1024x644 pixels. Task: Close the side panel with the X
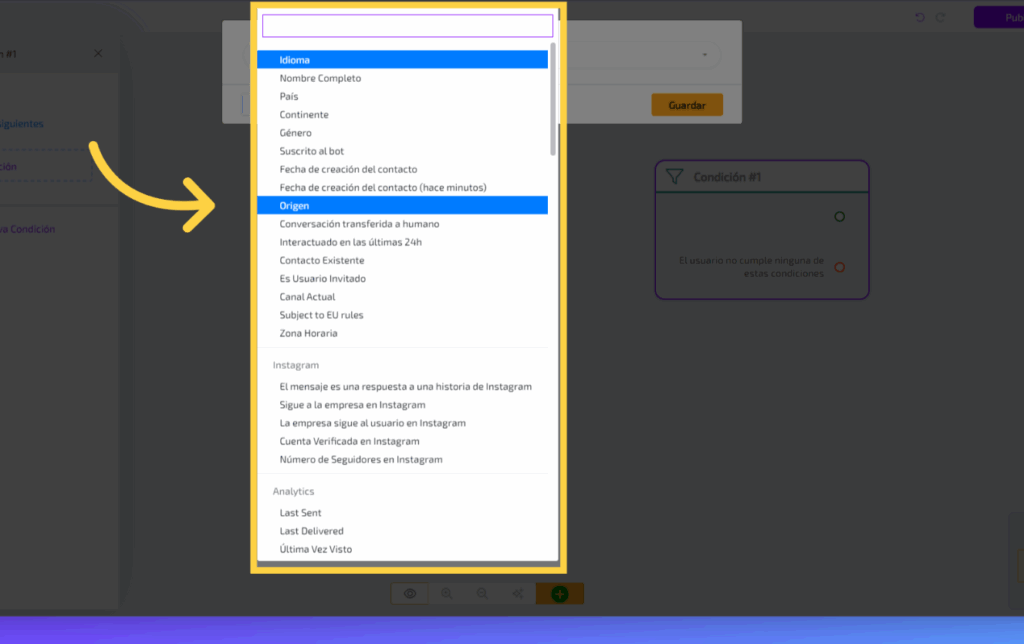coord(98,53)
